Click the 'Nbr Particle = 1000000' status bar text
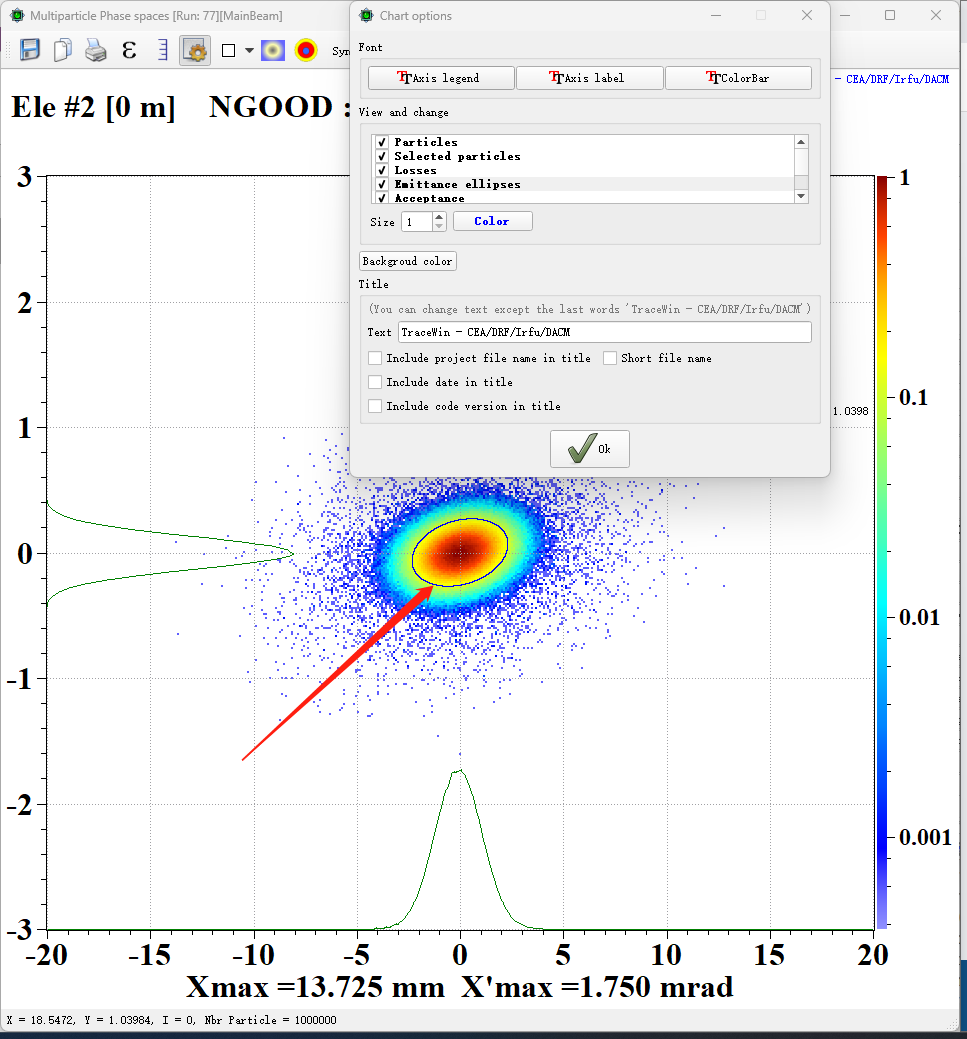 tap(270, 1020)
